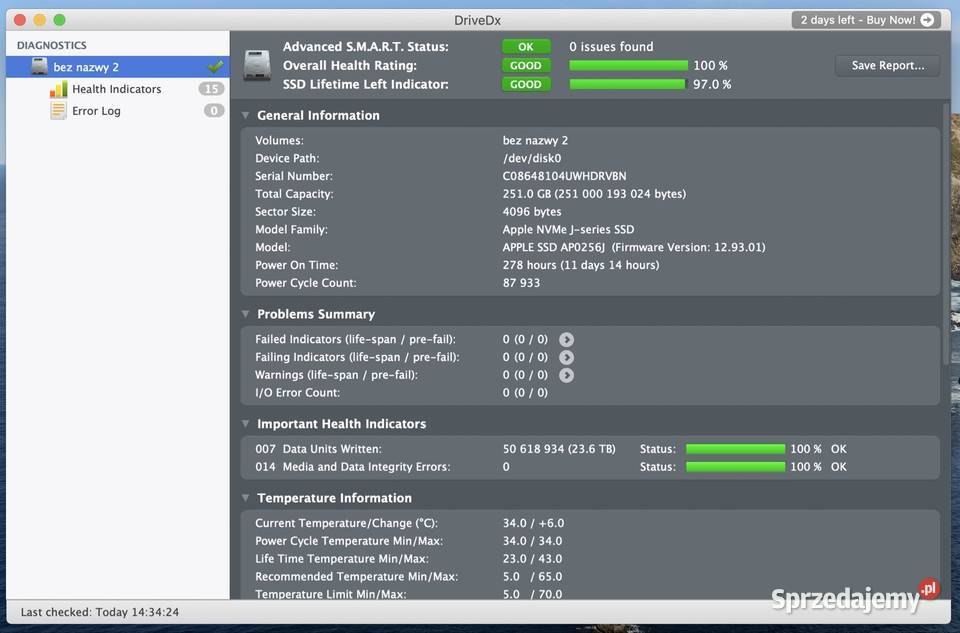Click life time temperature 23.0 / 43.0

coord(532,559)
